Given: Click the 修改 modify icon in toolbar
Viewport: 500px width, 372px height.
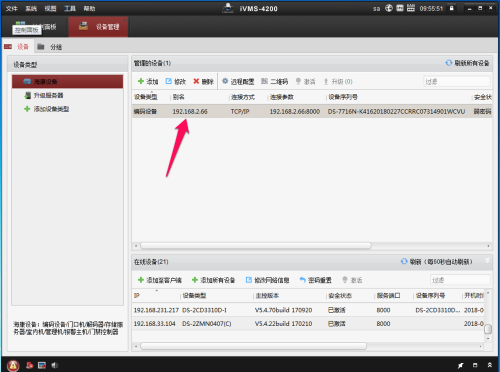Looking at the screenshot, I should click(169, 81).
